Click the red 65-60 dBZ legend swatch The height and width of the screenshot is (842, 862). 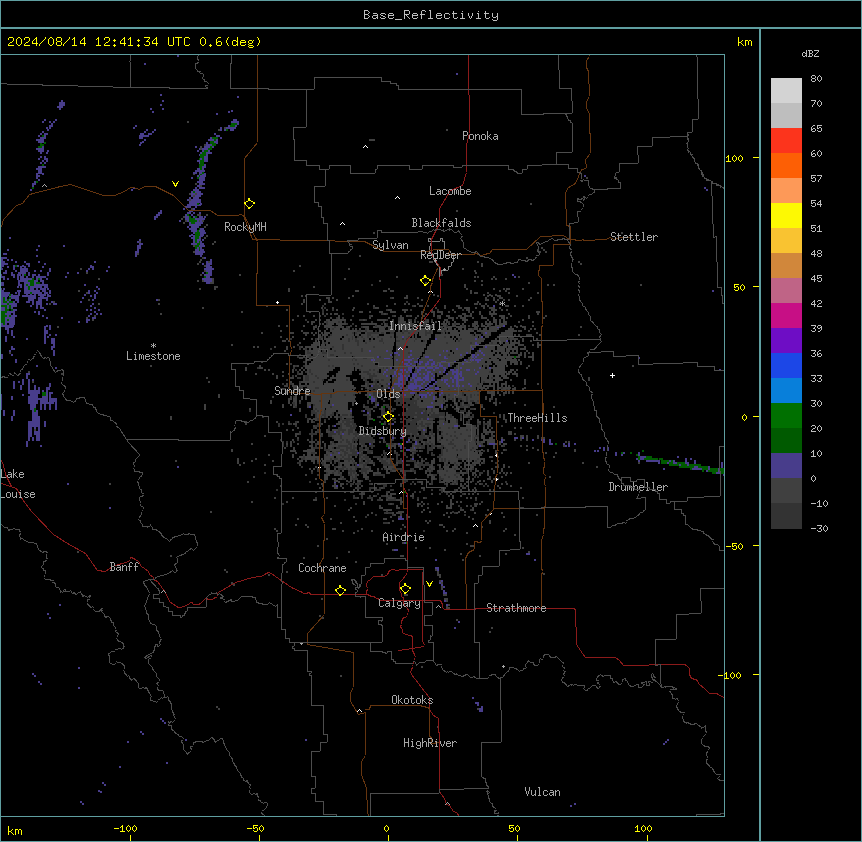pos(786,141)
